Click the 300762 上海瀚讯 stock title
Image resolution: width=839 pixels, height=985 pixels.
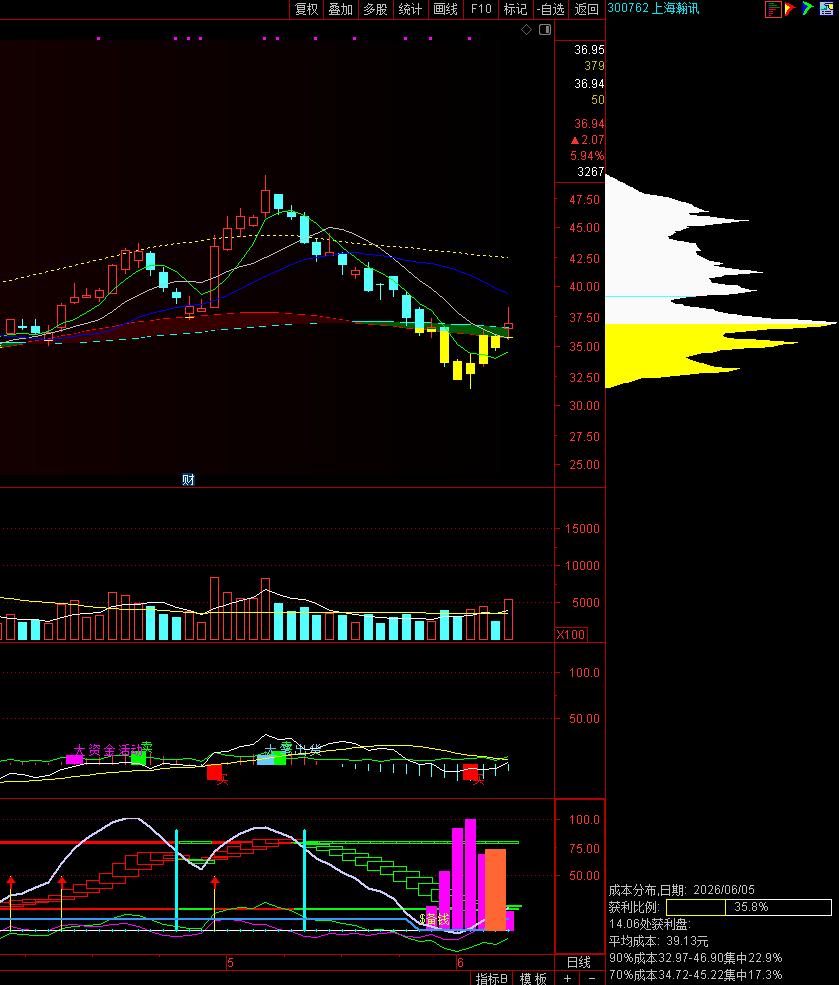[x=653, y=8]
